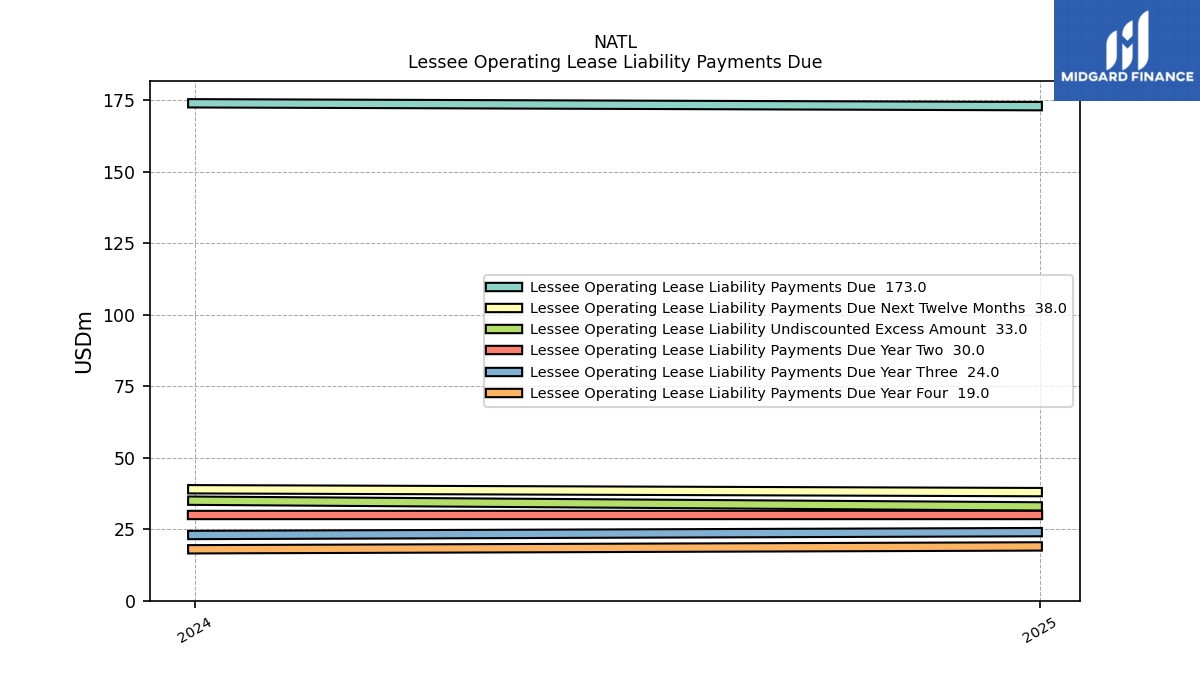Select legend entry 'Payments Due Year Two 30.0'
Image resolution: width=1200 pixels, height=675 pixels.
click(x=757, y=350)
